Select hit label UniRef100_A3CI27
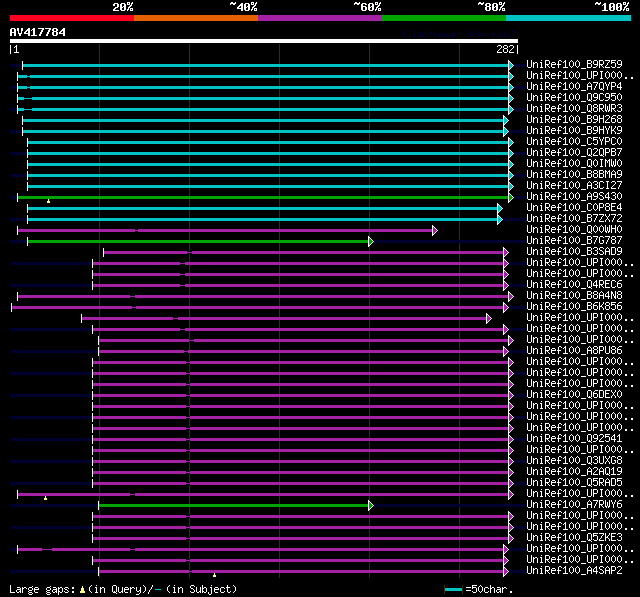This screenshot has width=640, height=597. pos(574,186)
